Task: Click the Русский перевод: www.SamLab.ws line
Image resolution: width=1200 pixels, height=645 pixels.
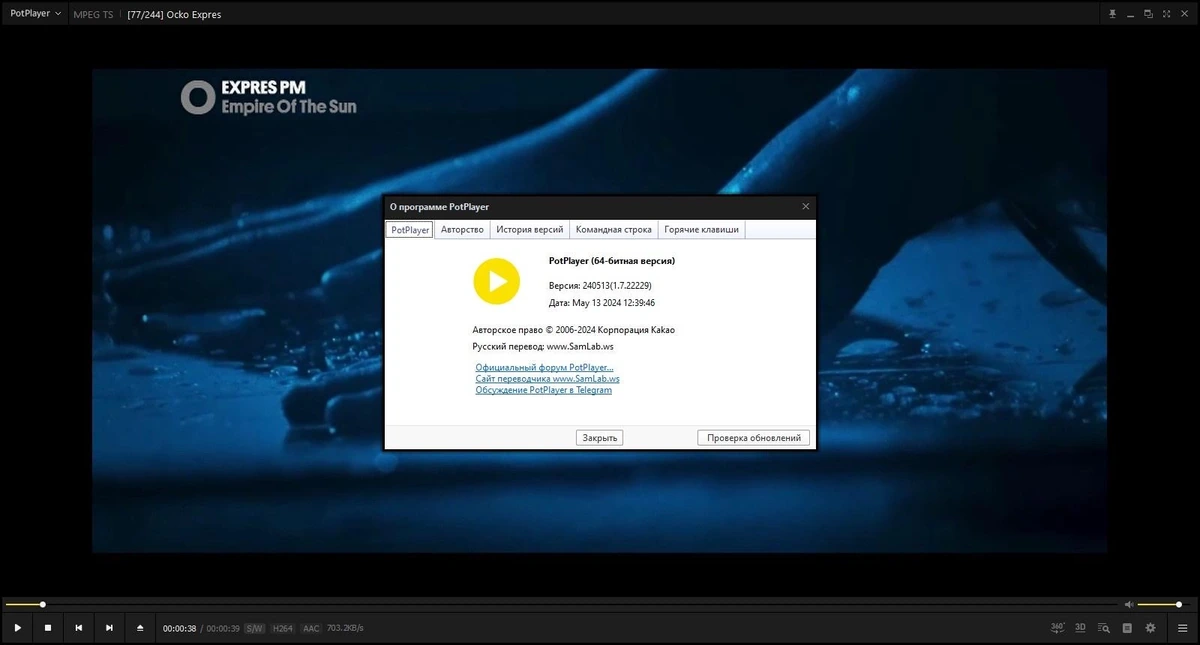Action: pyautogui.click(x=543, y=346)
